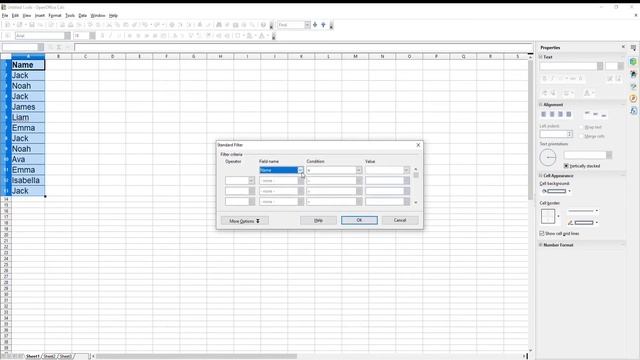Cancel the Standard Filter dialog

click(400, 220)
